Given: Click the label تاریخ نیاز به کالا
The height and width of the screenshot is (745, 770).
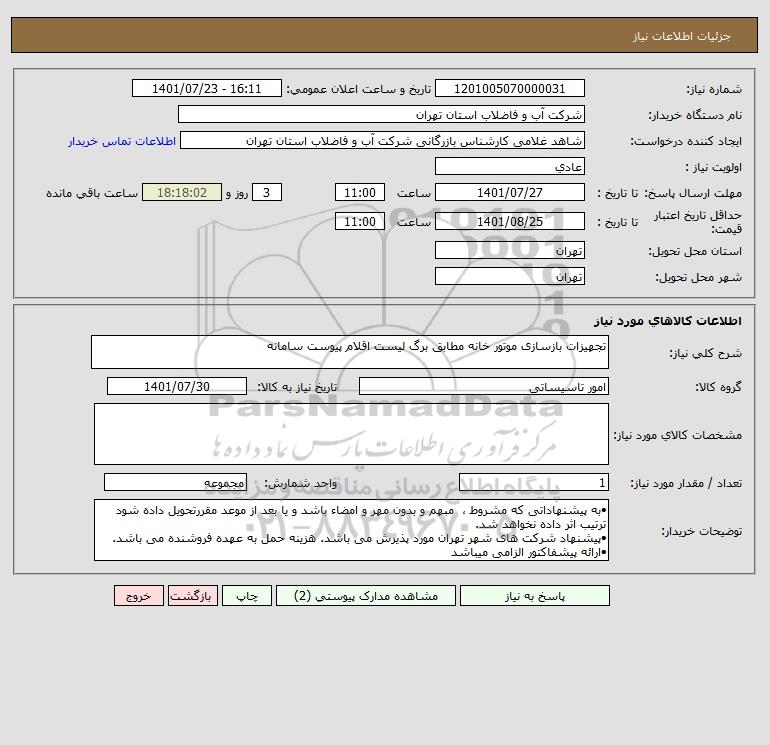Looking at the screenshot, I should click(298, 387).
